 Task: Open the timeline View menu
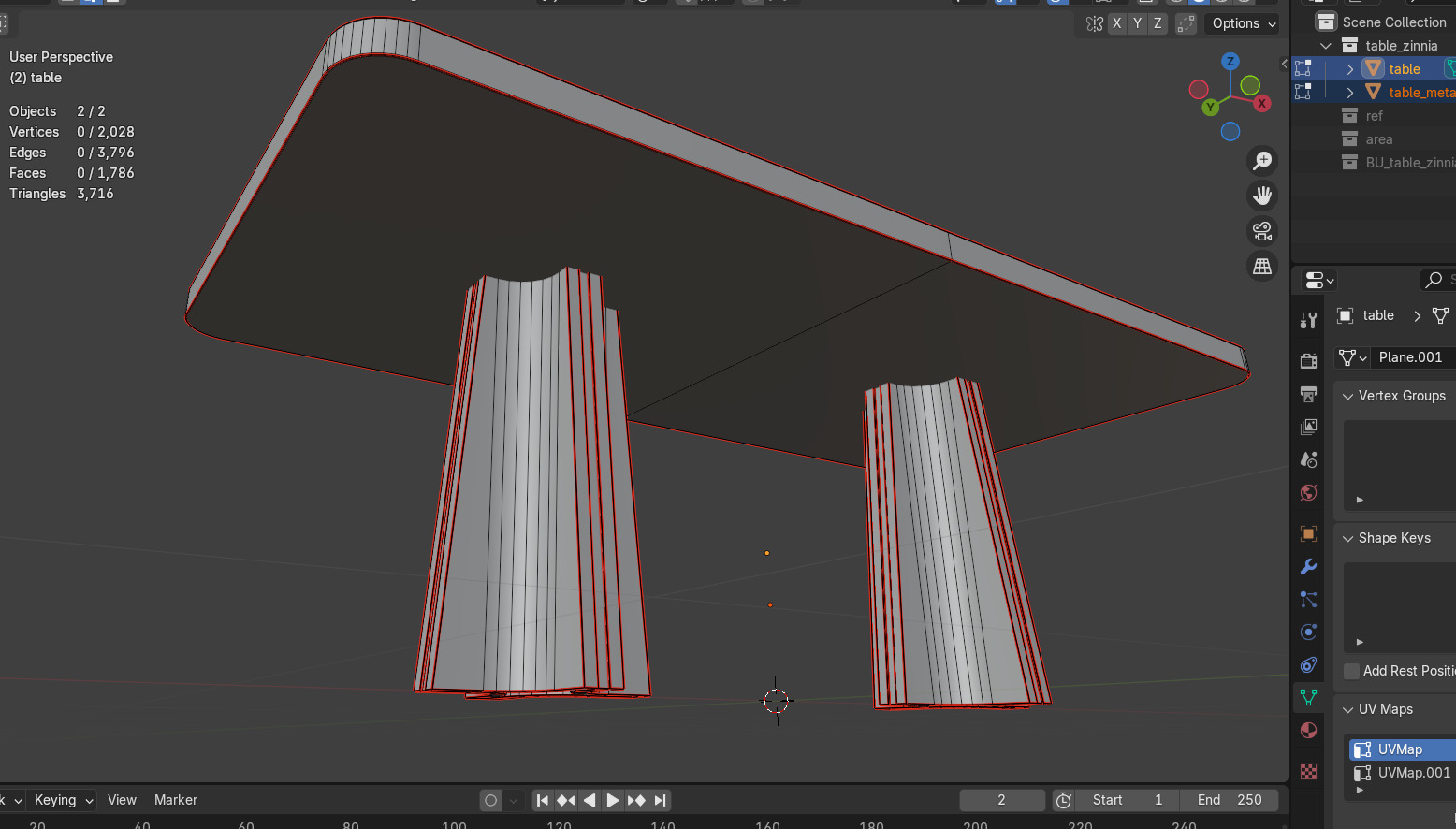tap(122, 800)
